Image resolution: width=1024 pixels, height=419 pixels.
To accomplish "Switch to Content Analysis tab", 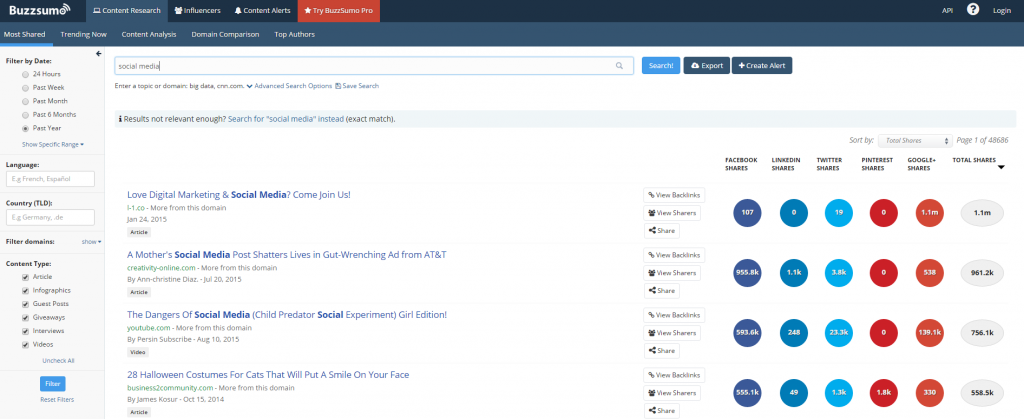I will pos(149,35).
